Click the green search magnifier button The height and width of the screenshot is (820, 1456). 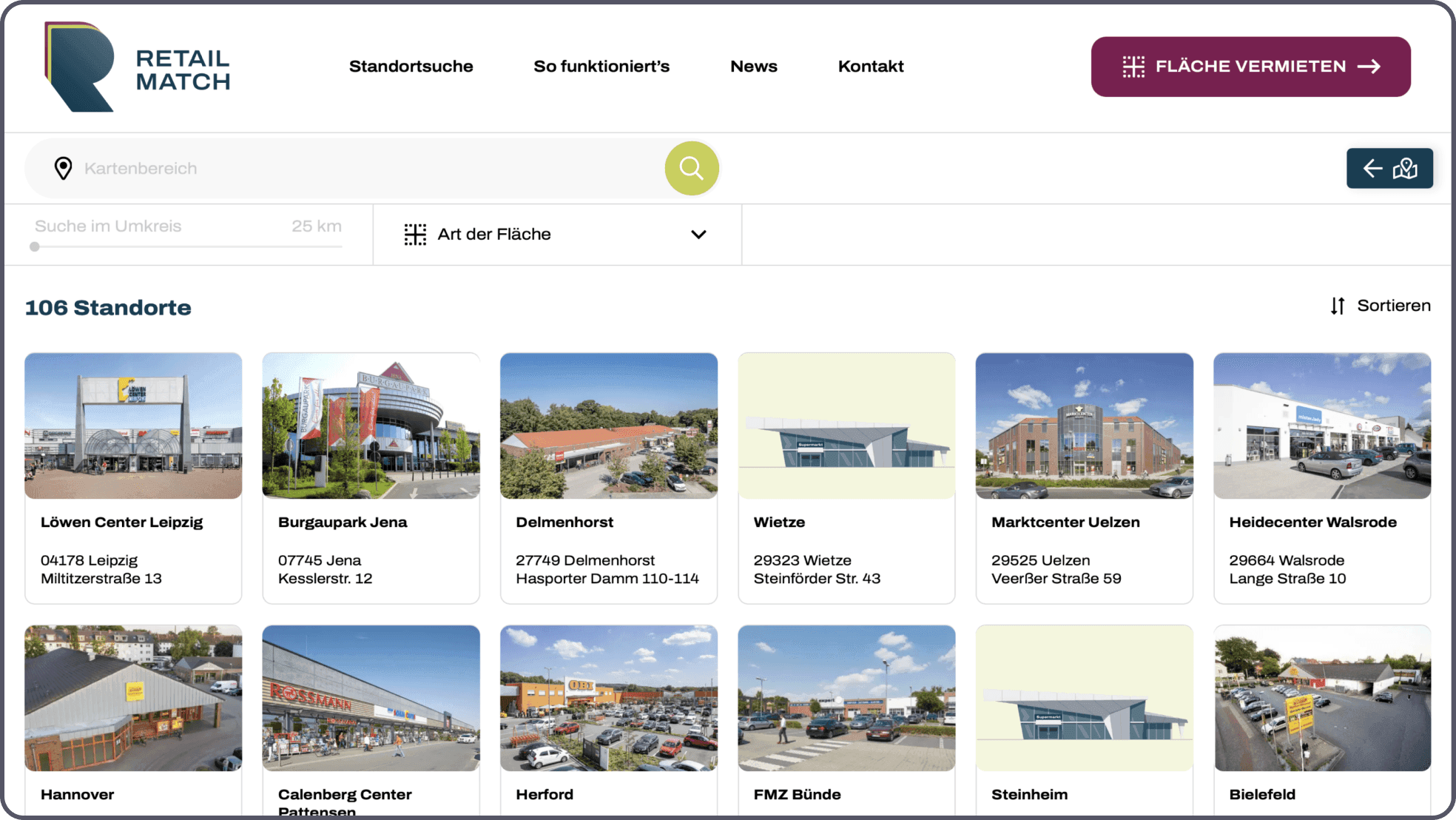point(691,168)
